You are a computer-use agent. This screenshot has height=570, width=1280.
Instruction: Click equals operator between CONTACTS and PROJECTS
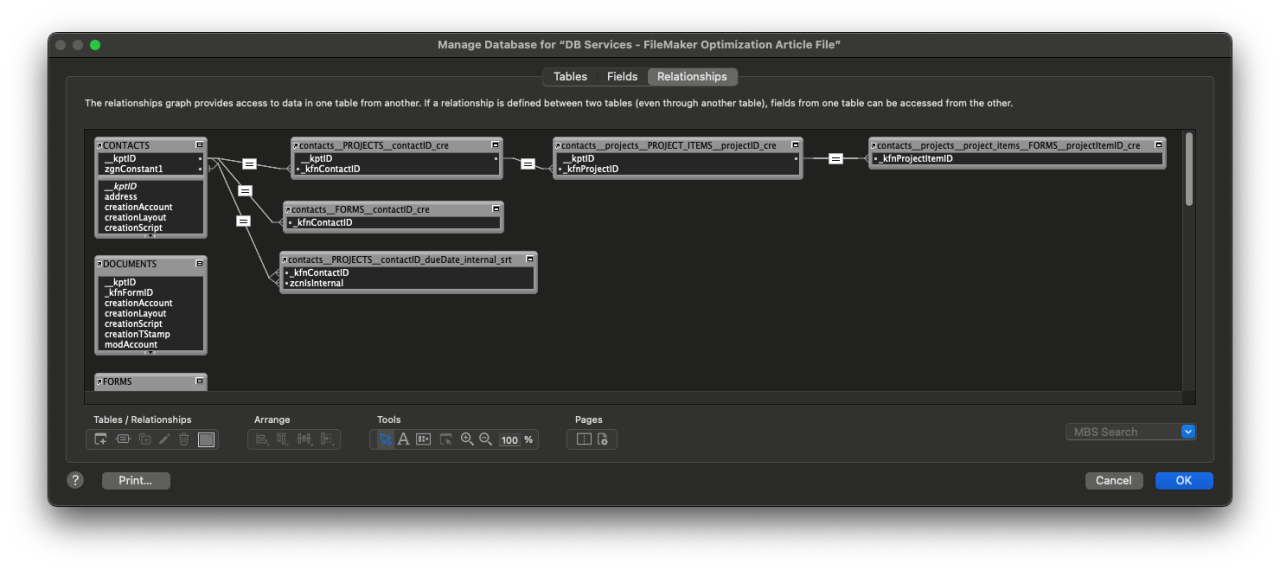point(249,164)
